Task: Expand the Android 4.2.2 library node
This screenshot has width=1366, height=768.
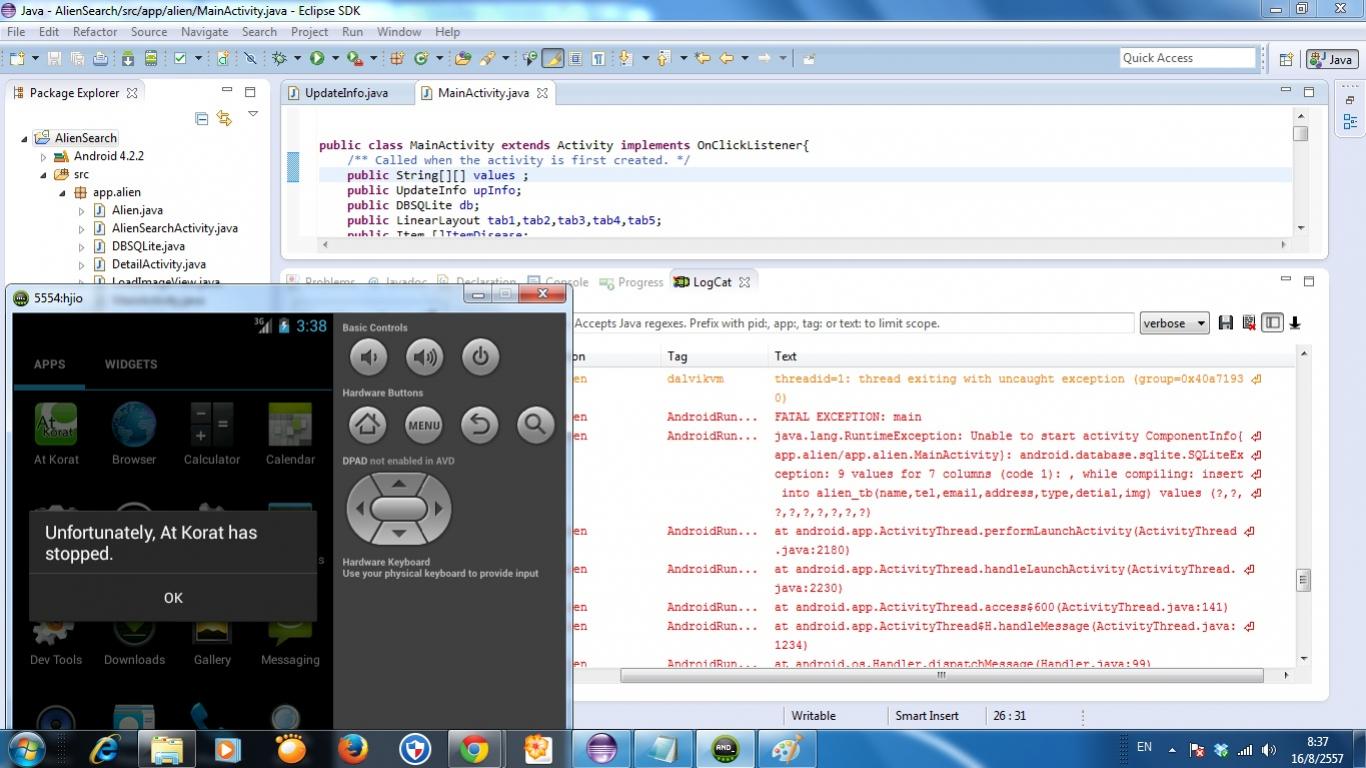Action: 43,156
